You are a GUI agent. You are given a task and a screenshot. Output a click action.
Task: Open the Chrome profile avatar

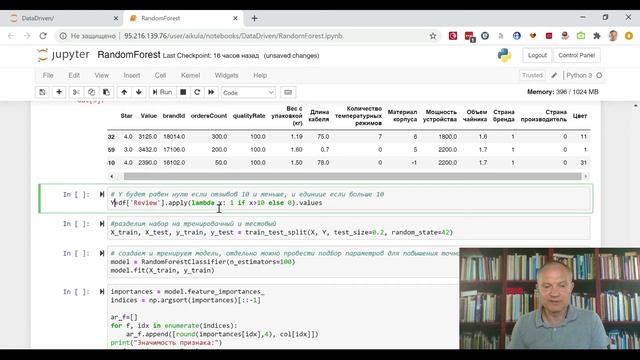point(613,36)
